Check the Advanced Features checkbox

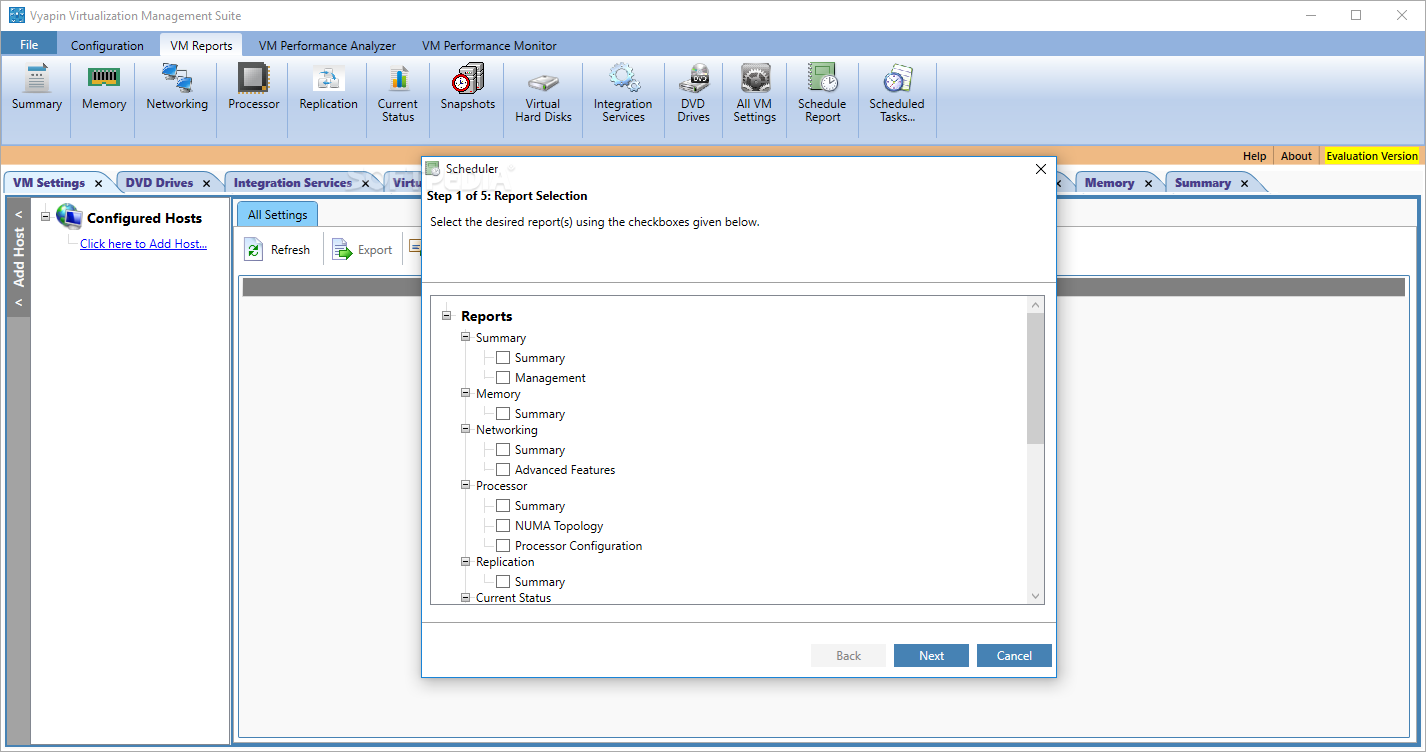point(503,470)
